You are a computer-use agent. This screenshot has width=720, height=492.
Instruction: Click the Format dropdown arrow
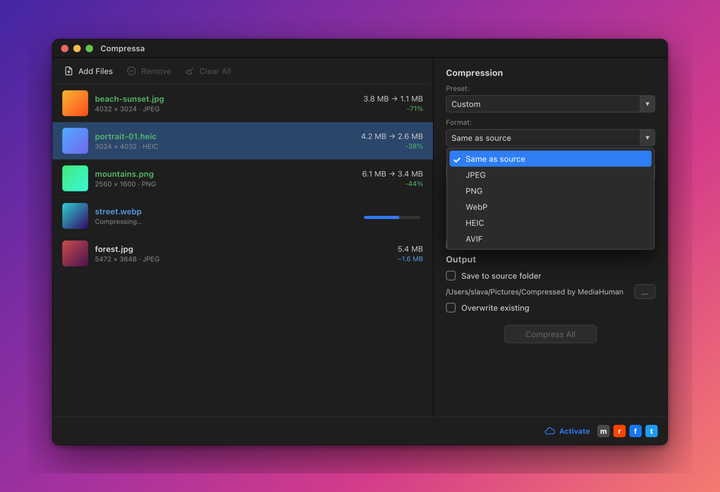(647, 138)
